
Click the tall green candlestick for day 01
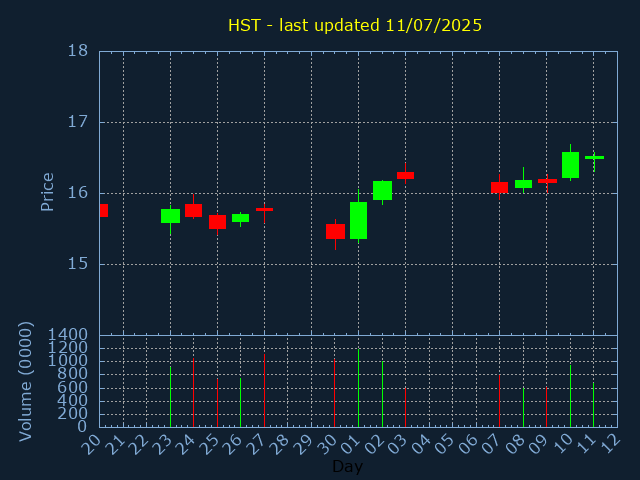pos(358,220)
